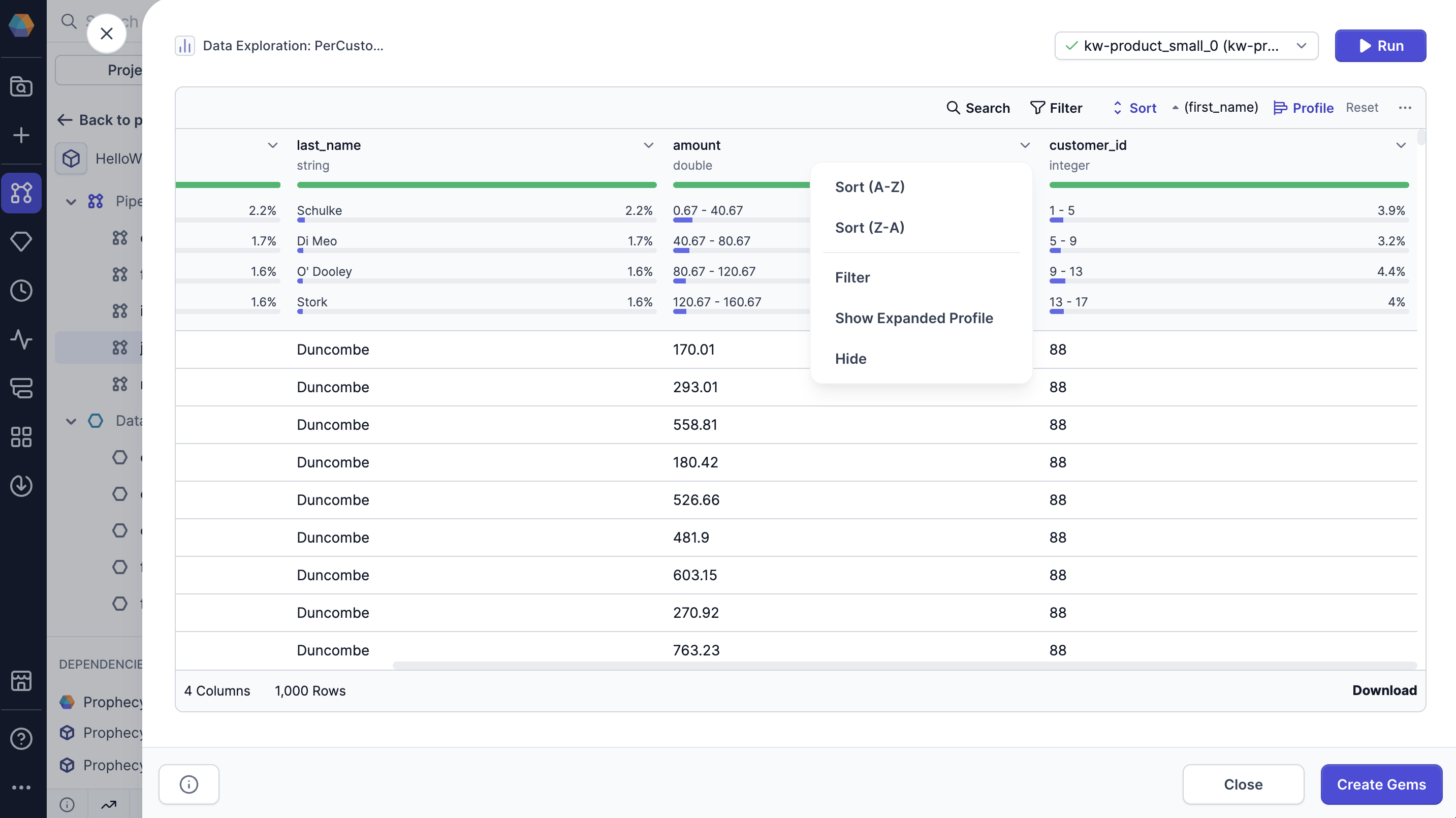Click the plus create icon in sidebar
This screenshot has height=818, width=1456.
21,135
